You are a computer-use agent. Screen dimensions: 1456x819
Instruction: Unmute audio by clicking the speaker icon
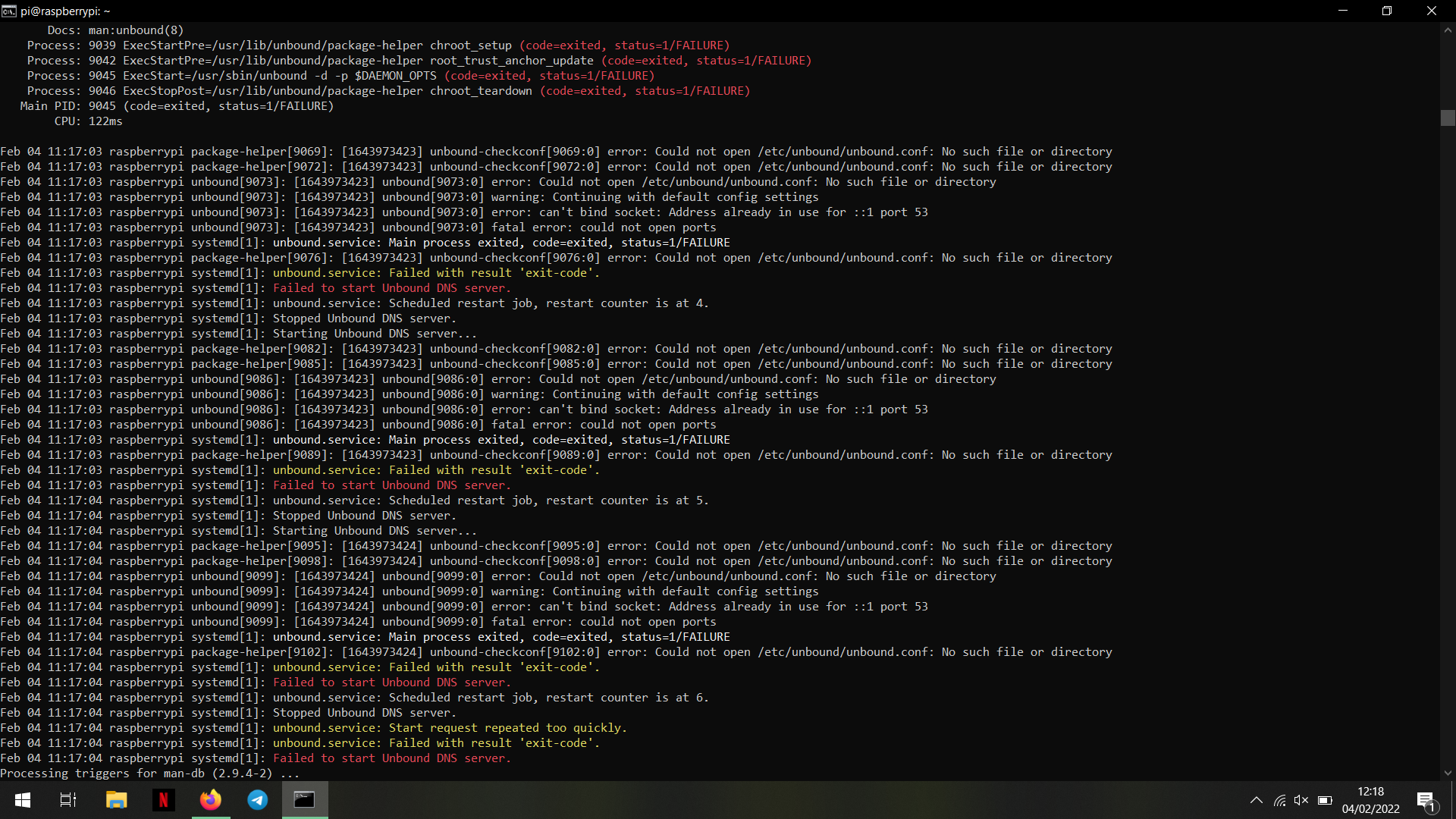pos(1303,800)
